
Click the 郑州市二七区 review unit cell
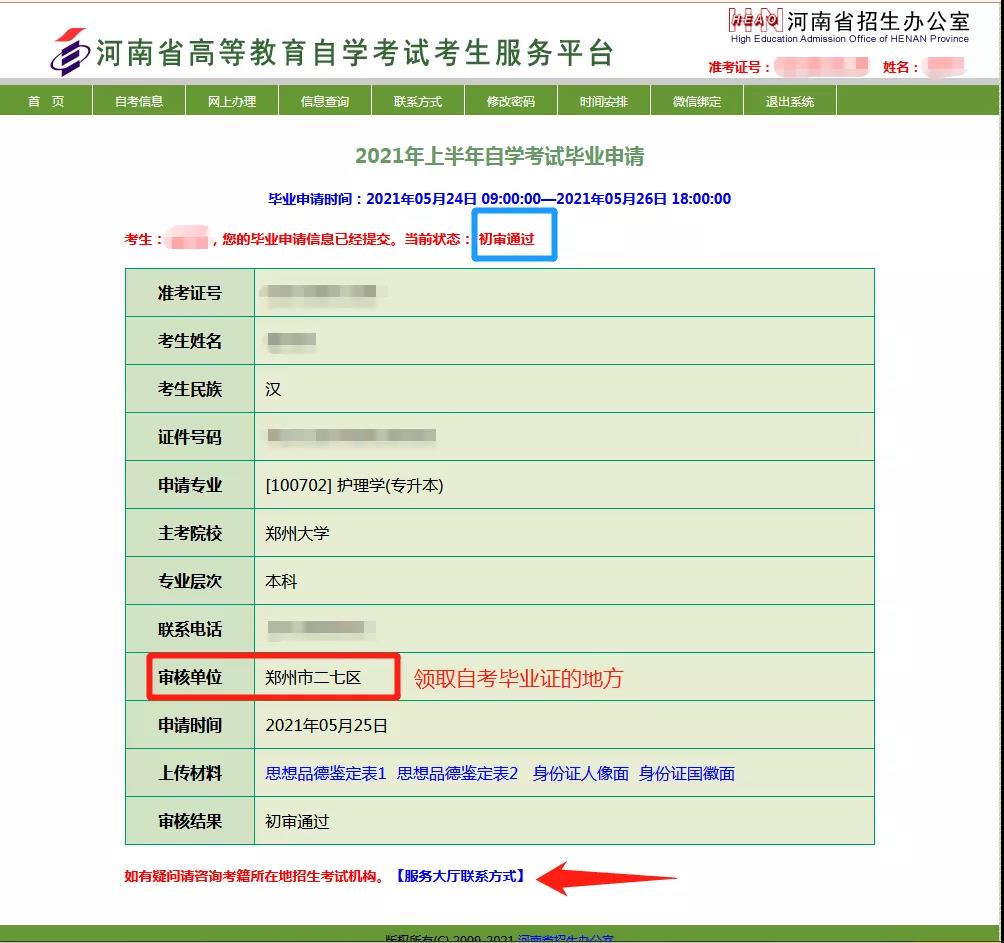click(x=313, y=678)
